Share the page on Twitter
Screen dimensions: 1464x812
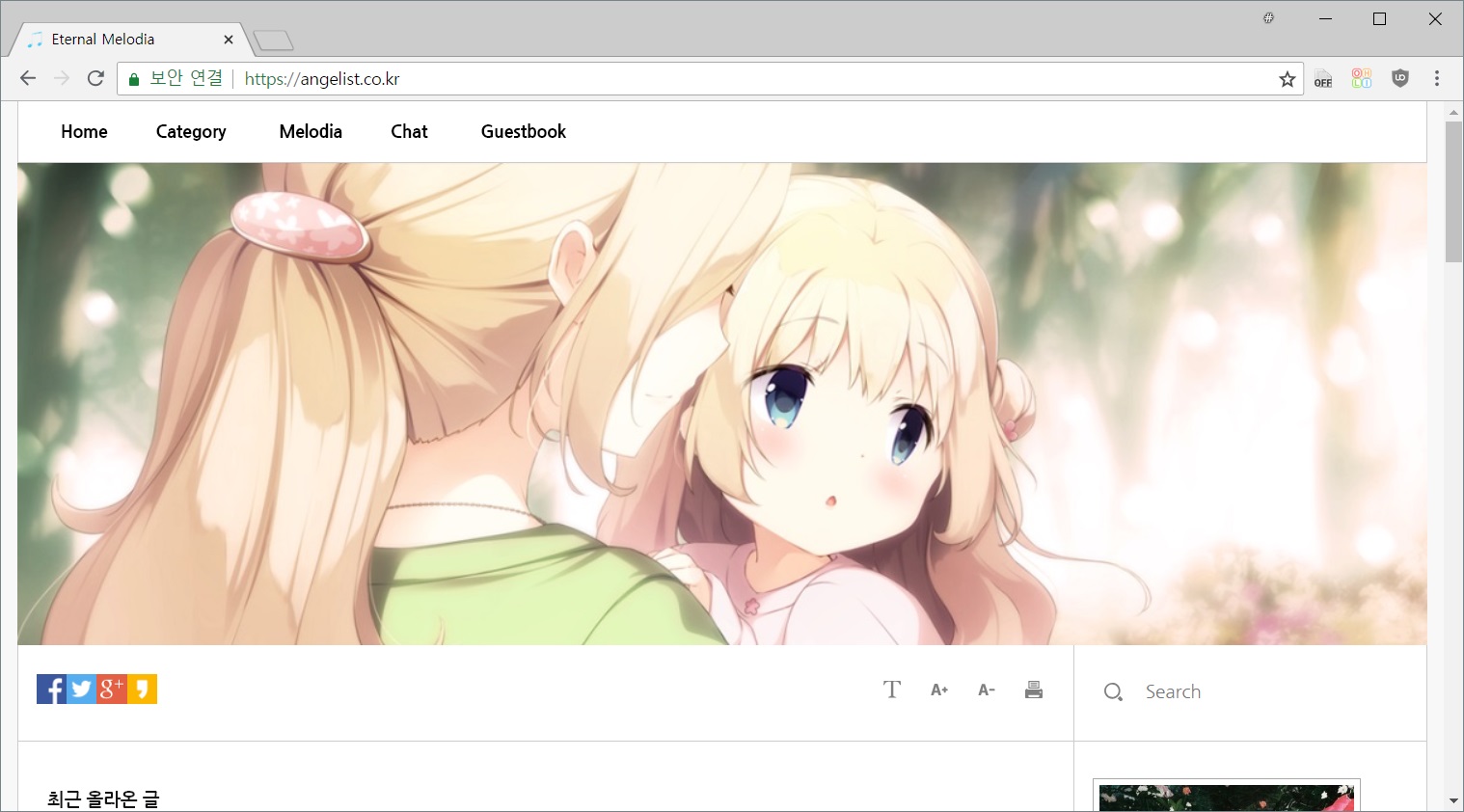82,690
